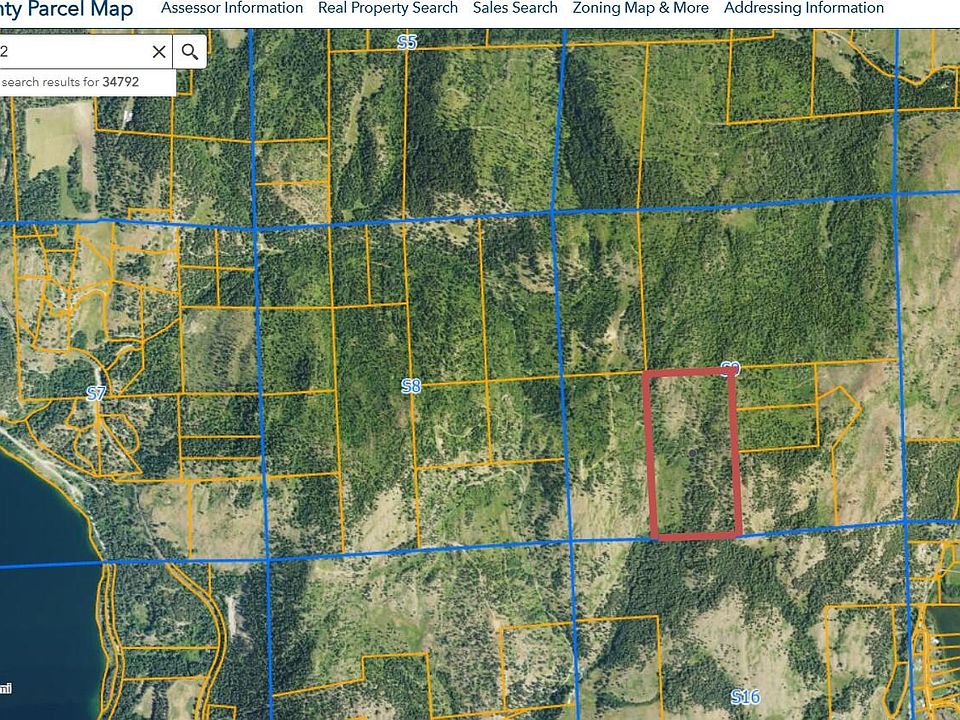Go to Sales Search
The width and height of the screenshot is (960, 720).
click(x=515, y=9)
